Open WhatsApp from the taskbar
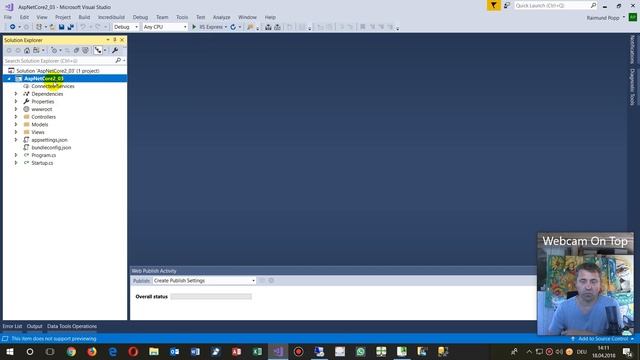This screenshot has width=640, height=360. (360, 351)
